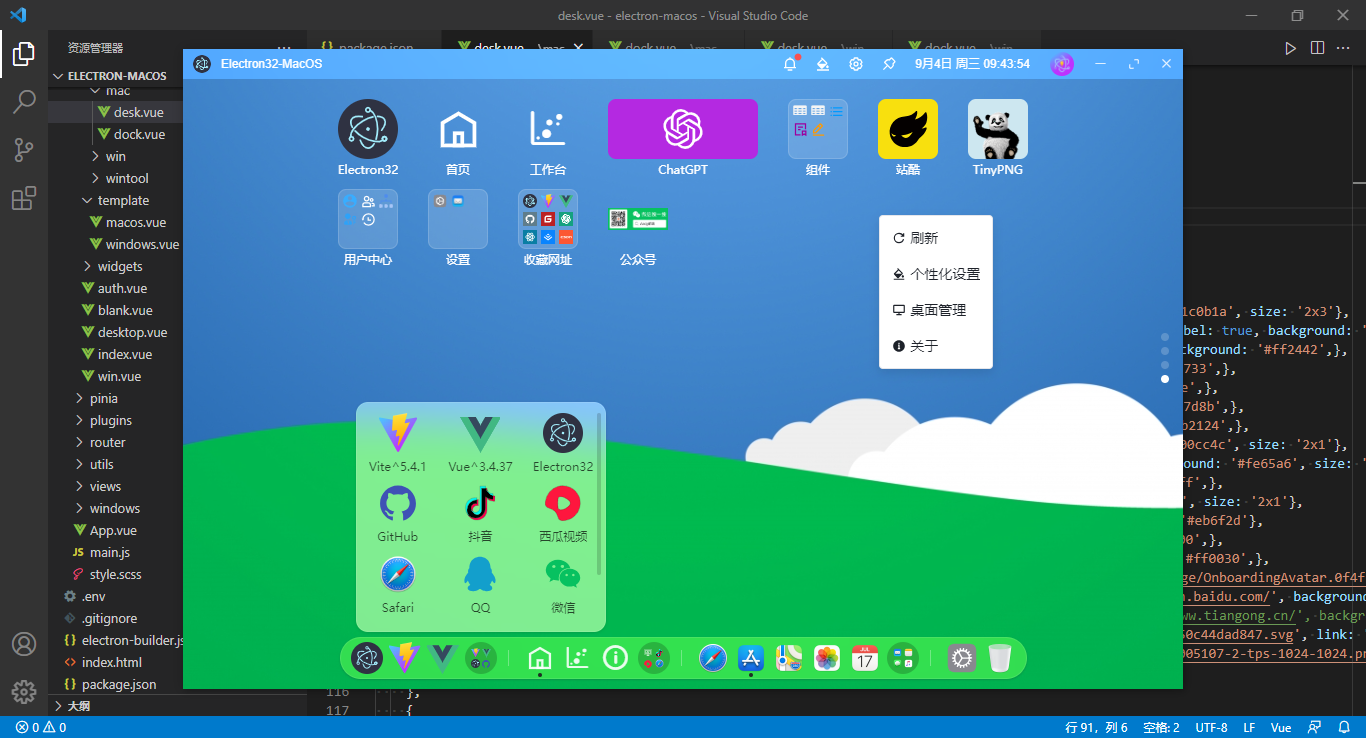Toggle the pin window icon
Viewport: 1366px width, 738px height.
click(x=889, y=64)
